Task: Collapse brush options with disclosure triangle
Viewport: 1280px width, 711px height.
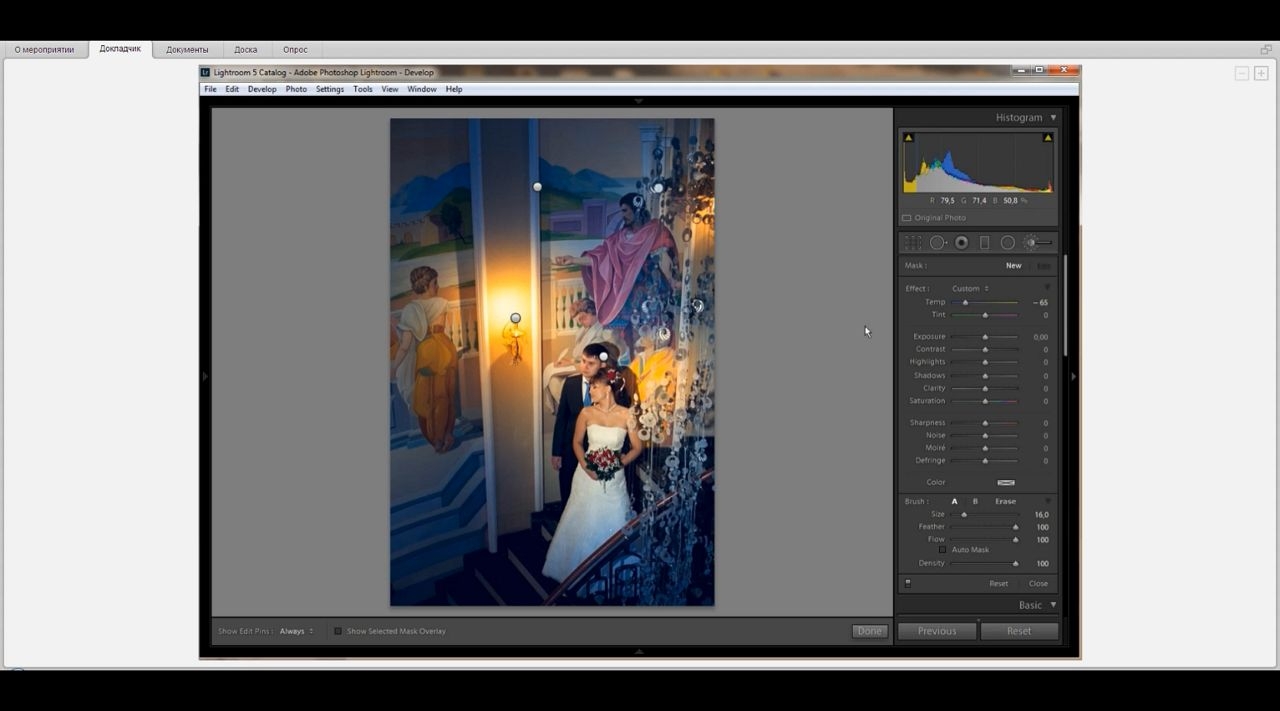Action: pos(1048,501)
